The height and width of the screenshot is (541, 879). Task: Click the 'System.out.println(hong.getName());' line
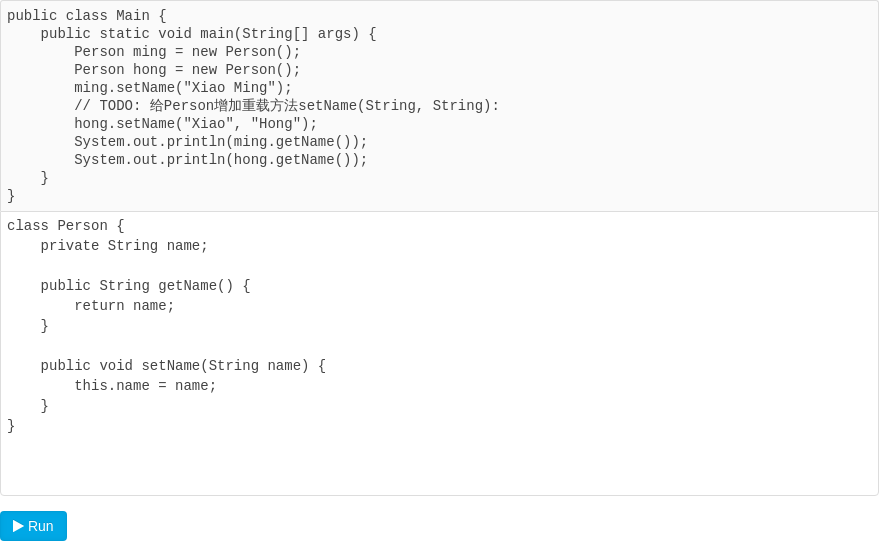220,159
